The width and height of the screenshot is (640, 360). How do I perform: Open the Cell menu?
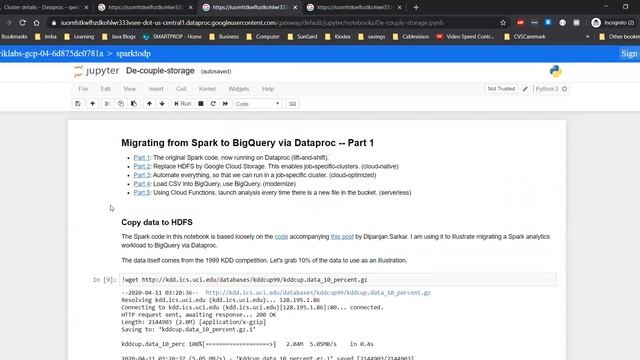(x=181, y=89)
